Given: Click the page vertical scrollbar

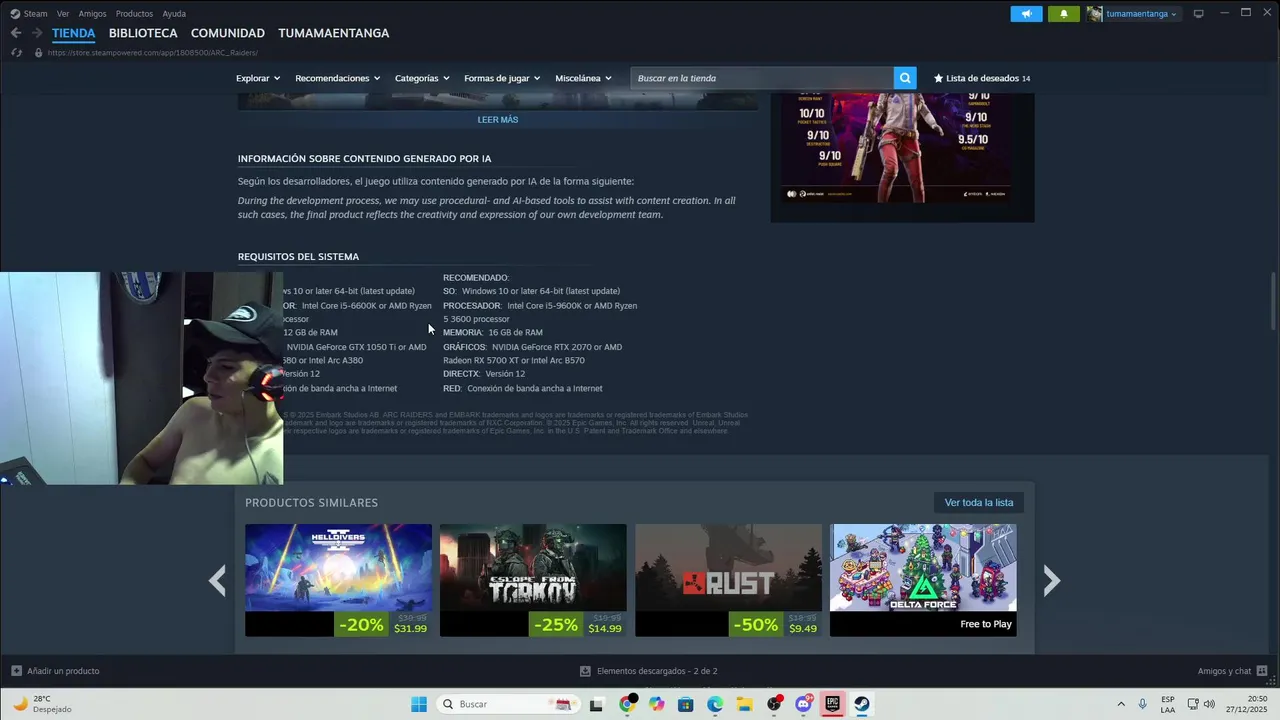Looking at the screenshot, I should 1274,300.
